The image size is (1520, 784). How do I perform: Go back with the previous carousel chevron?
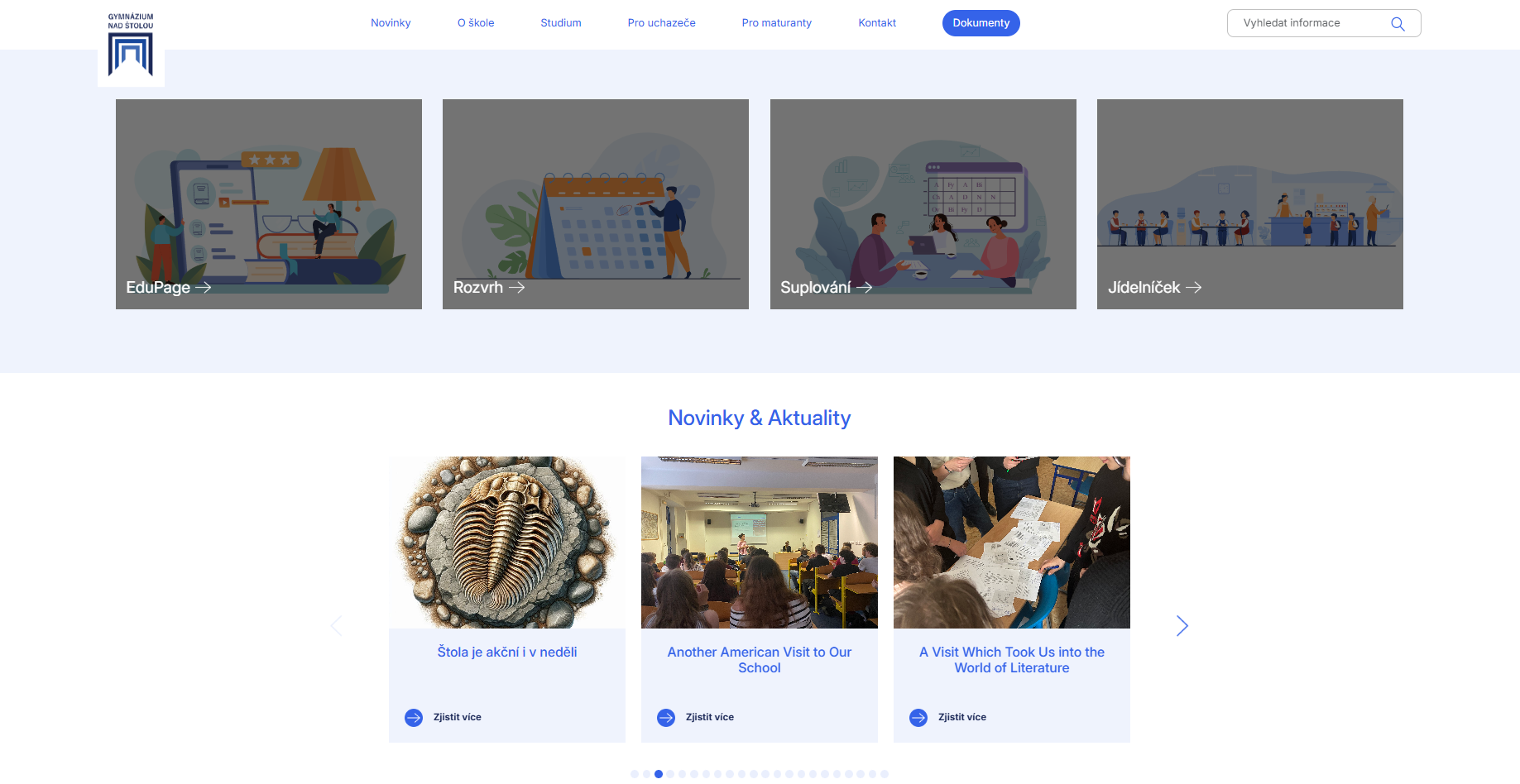coord(336,626)
